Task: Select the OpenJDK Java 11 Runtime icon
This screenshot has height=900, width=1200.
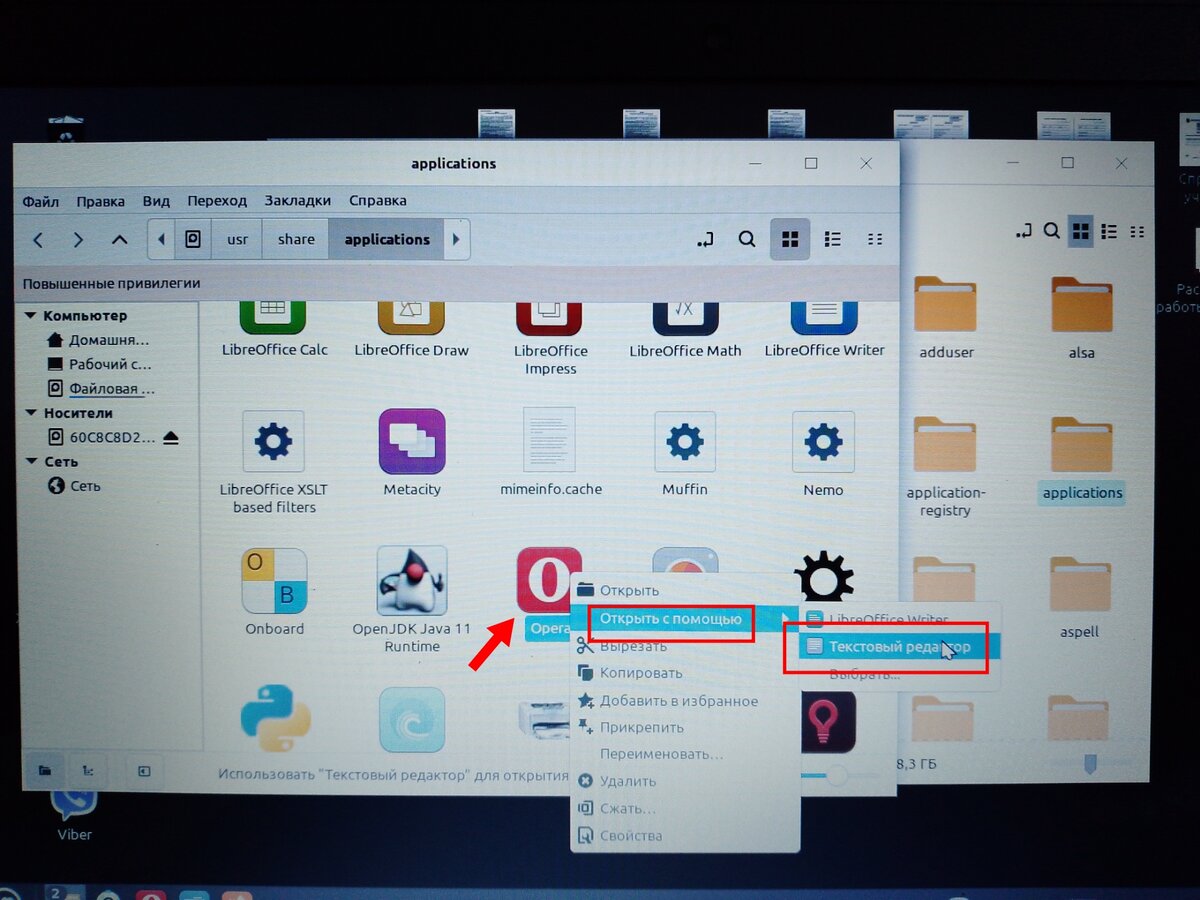Action: 411,580
